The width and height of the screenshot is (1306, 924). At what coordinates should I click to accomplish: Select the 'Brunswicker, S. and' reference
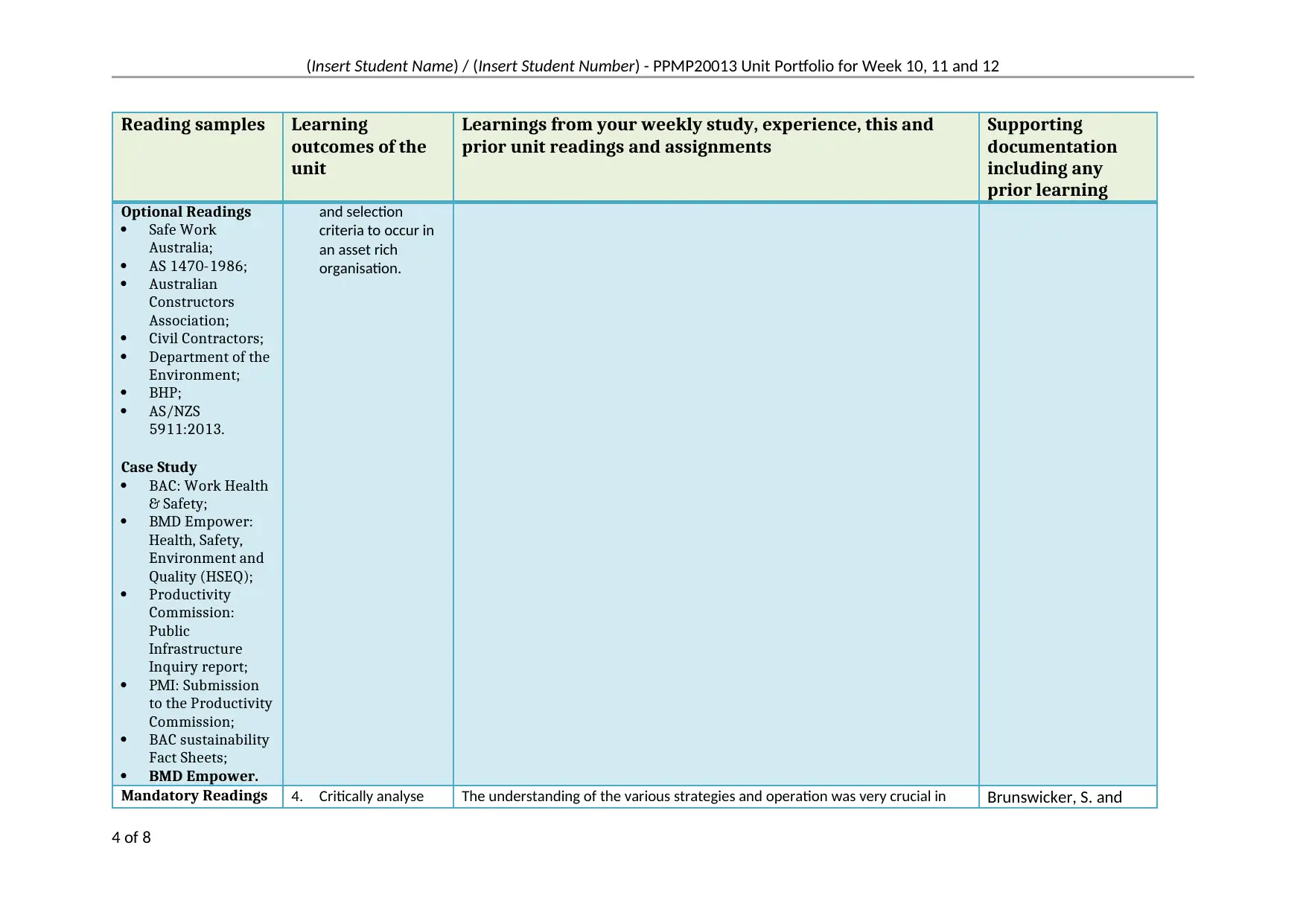click(x=1054, y=797)
